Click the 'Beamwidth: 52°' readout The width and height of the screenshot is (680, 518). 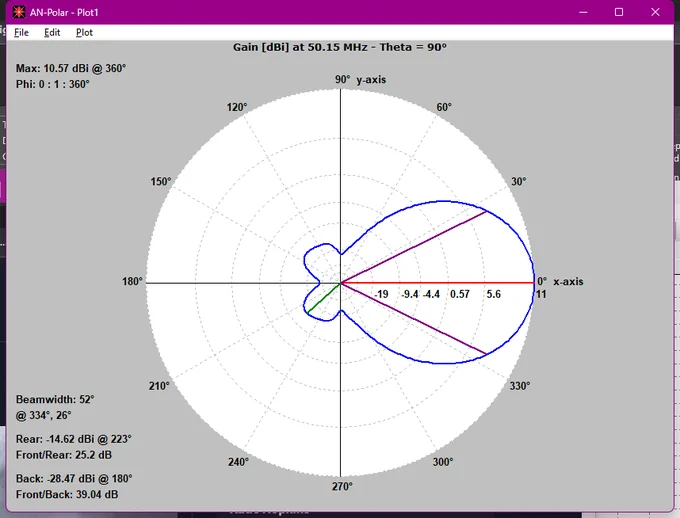[x=55, y=399]
